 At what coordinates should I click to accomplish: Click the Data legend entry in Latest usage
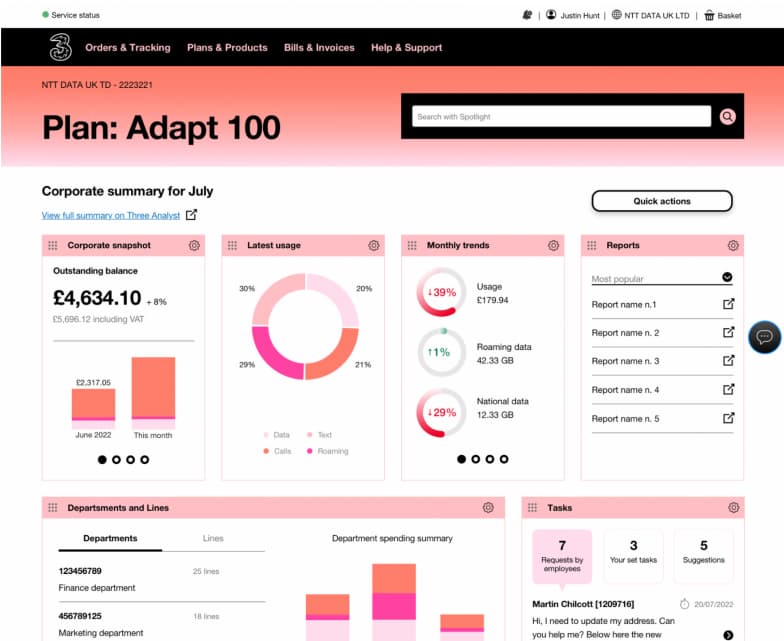[276, 434]
